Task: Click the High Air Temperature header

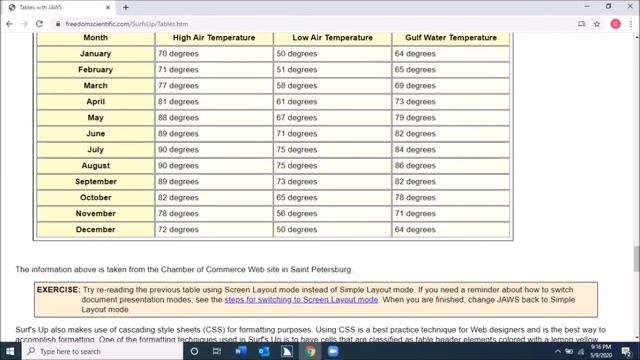Action: [214, 38]
